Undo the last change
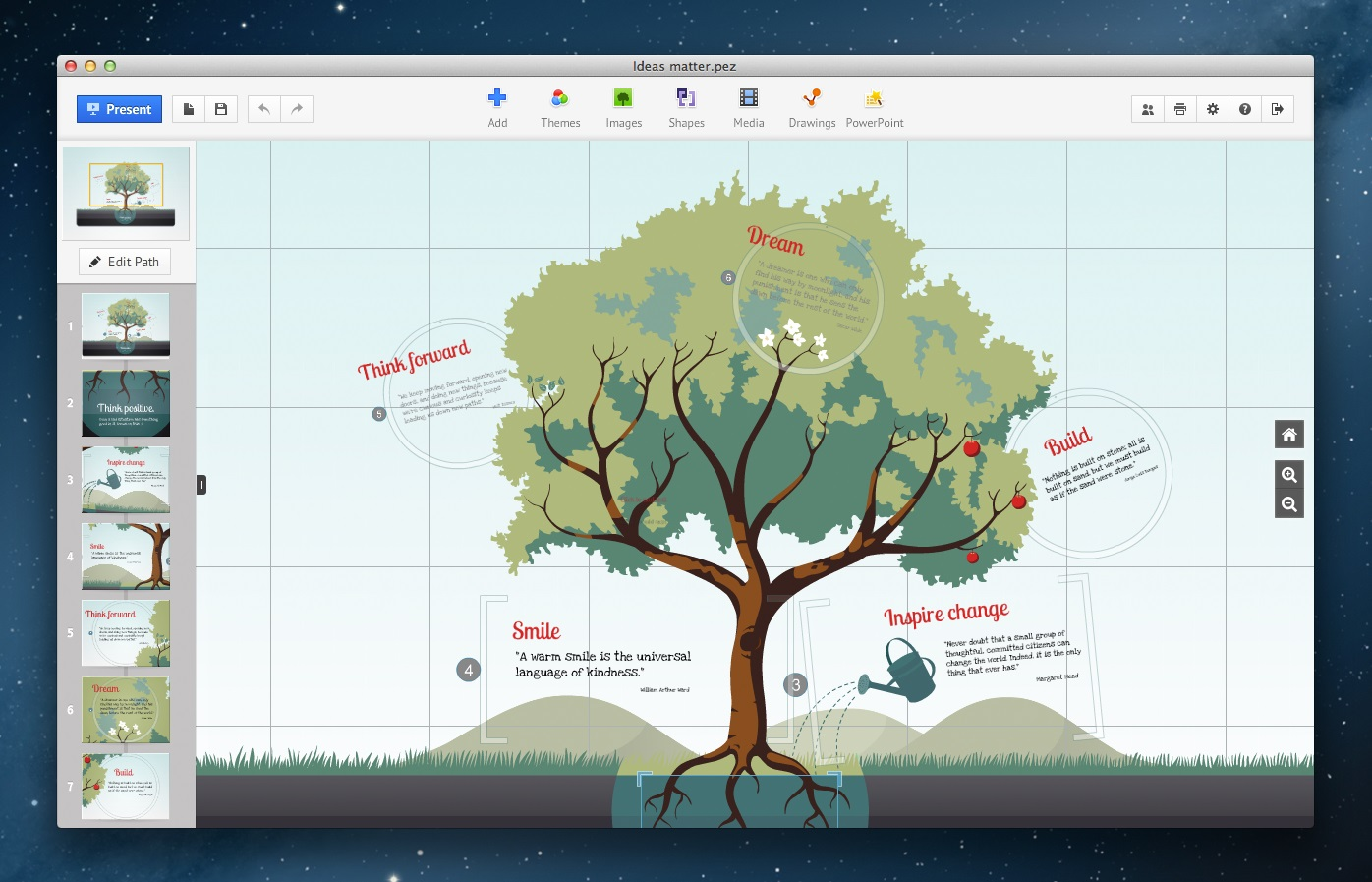 tap(263, 109)
